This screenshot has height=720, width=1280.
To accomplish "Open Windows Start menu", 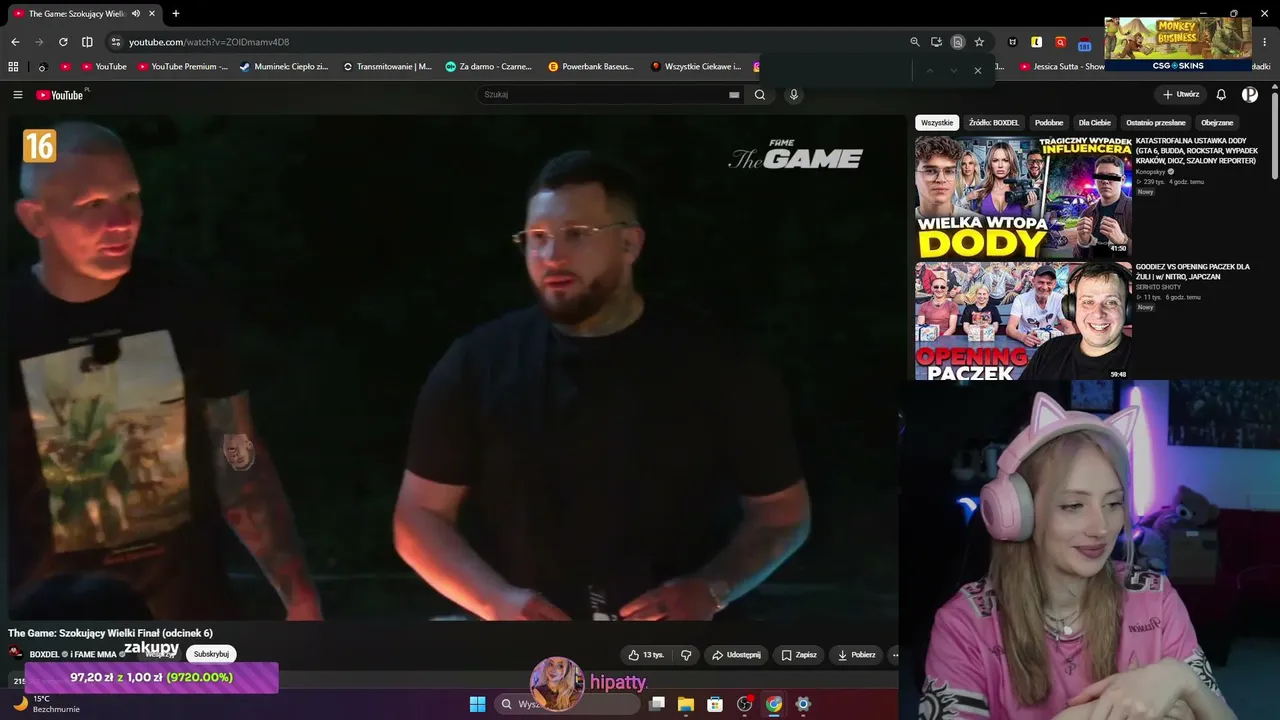I will point(478,704).
